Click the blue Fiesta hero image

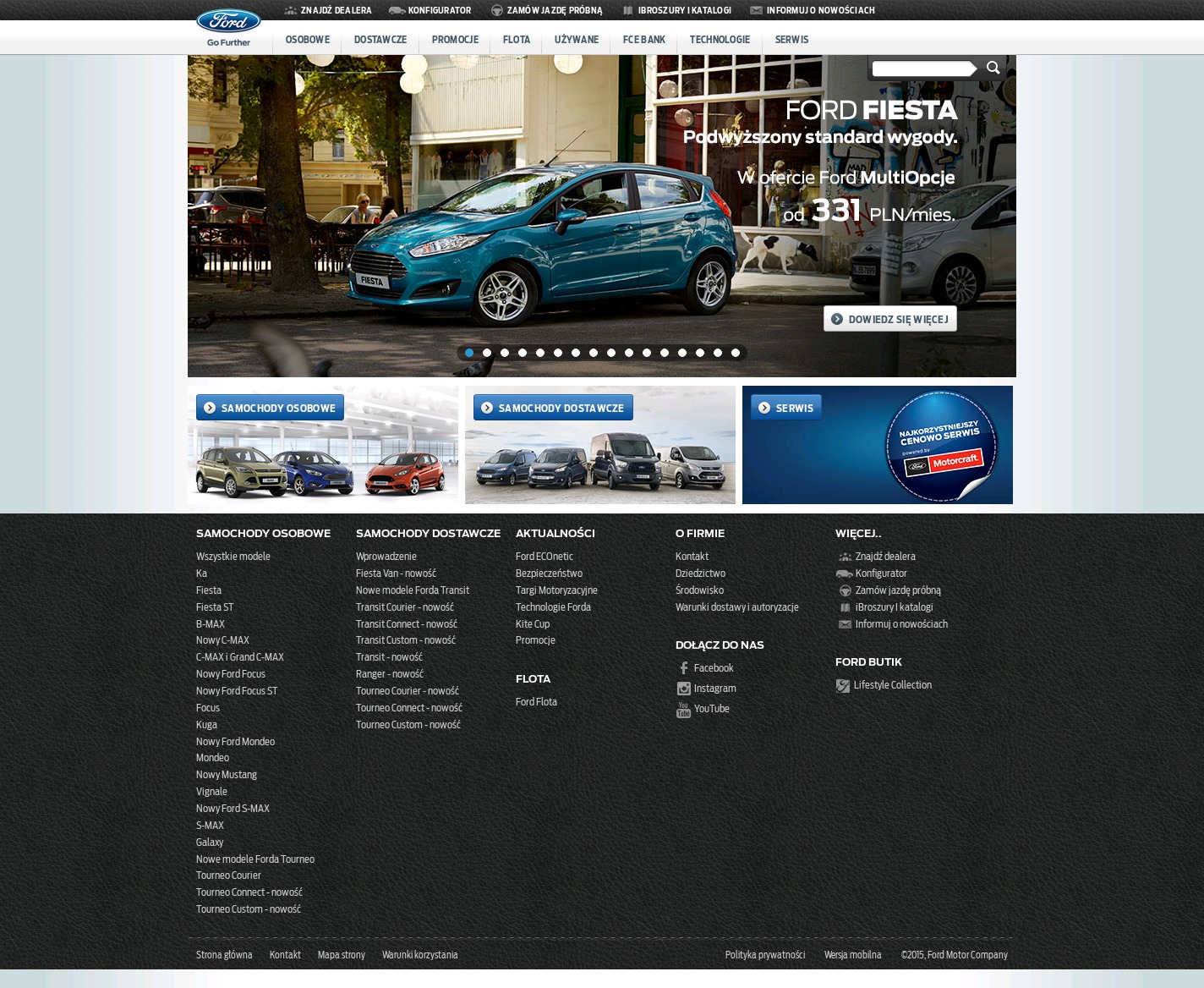(x=602, y=217)
